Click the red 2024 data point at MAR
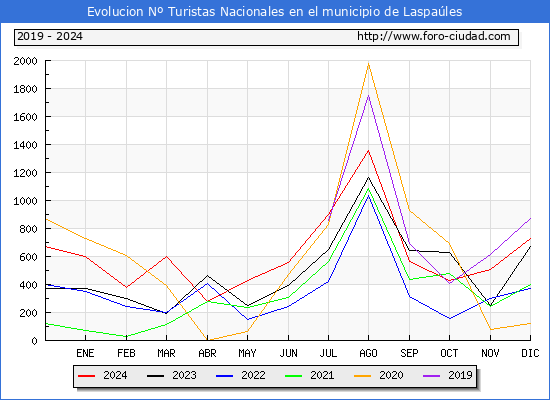550x400 pixels. point(166,256)
